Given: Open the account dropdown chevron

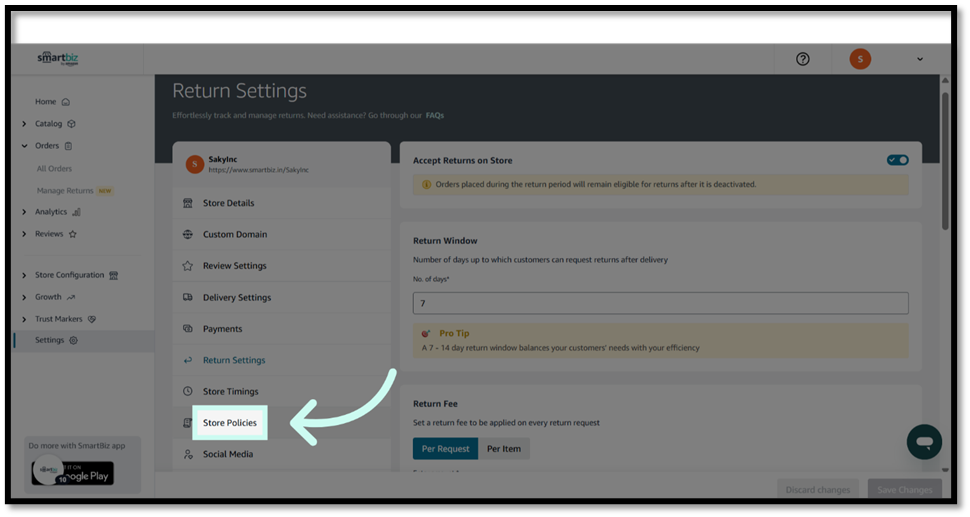Looking at the screenshot, I should point(920,59).
